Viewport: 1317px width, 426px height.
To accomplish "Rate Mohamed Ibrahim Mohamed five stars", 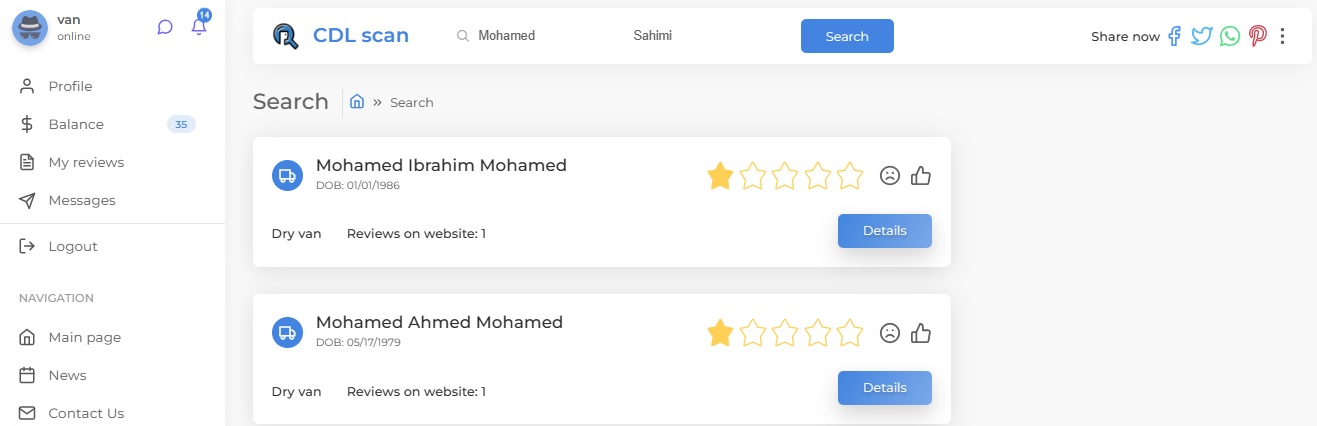I will point(850,176).
